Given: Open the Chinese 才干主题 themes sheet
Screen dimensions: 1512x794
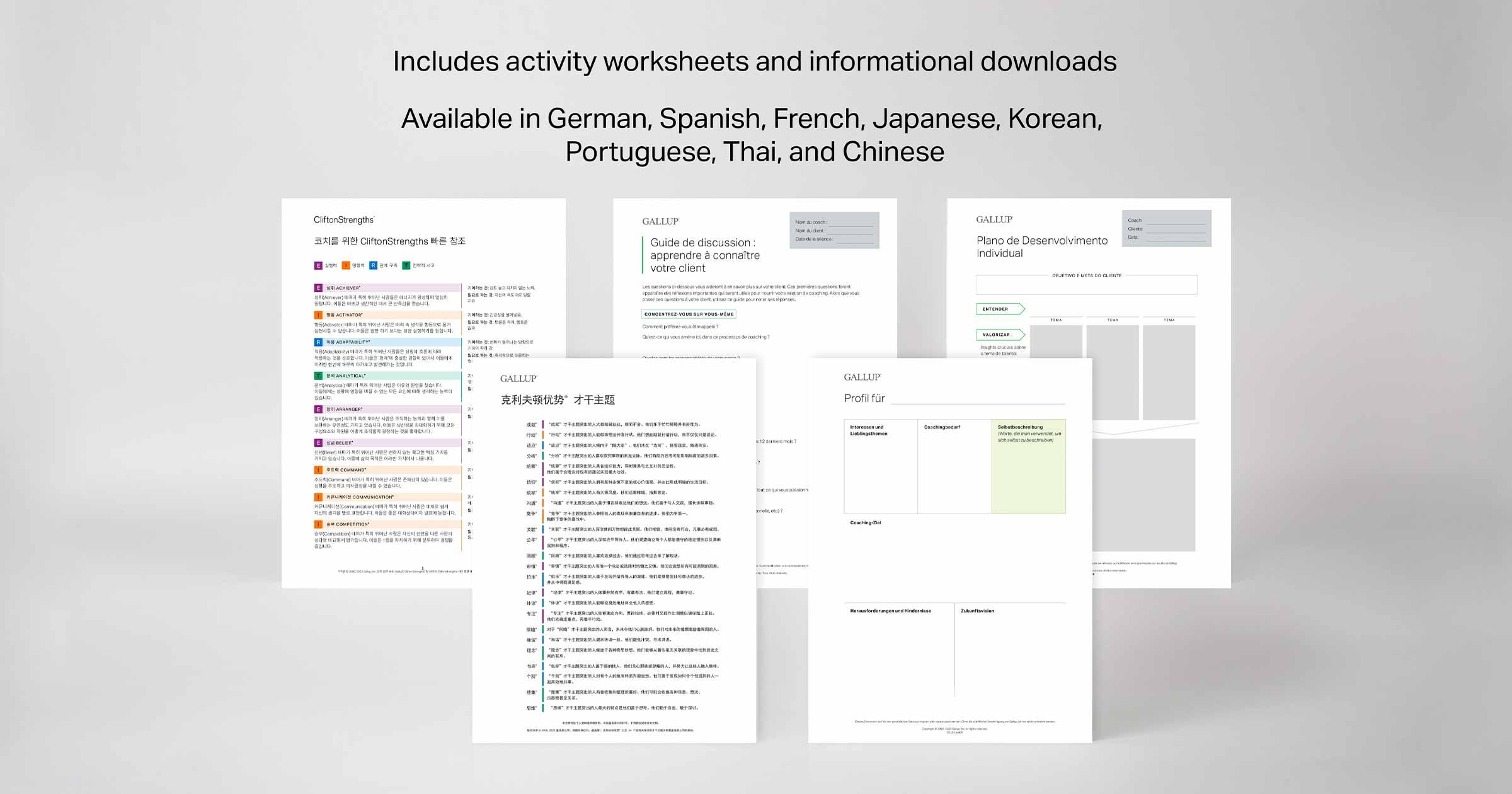Looking at the screenshot, I should click(614, 550).
